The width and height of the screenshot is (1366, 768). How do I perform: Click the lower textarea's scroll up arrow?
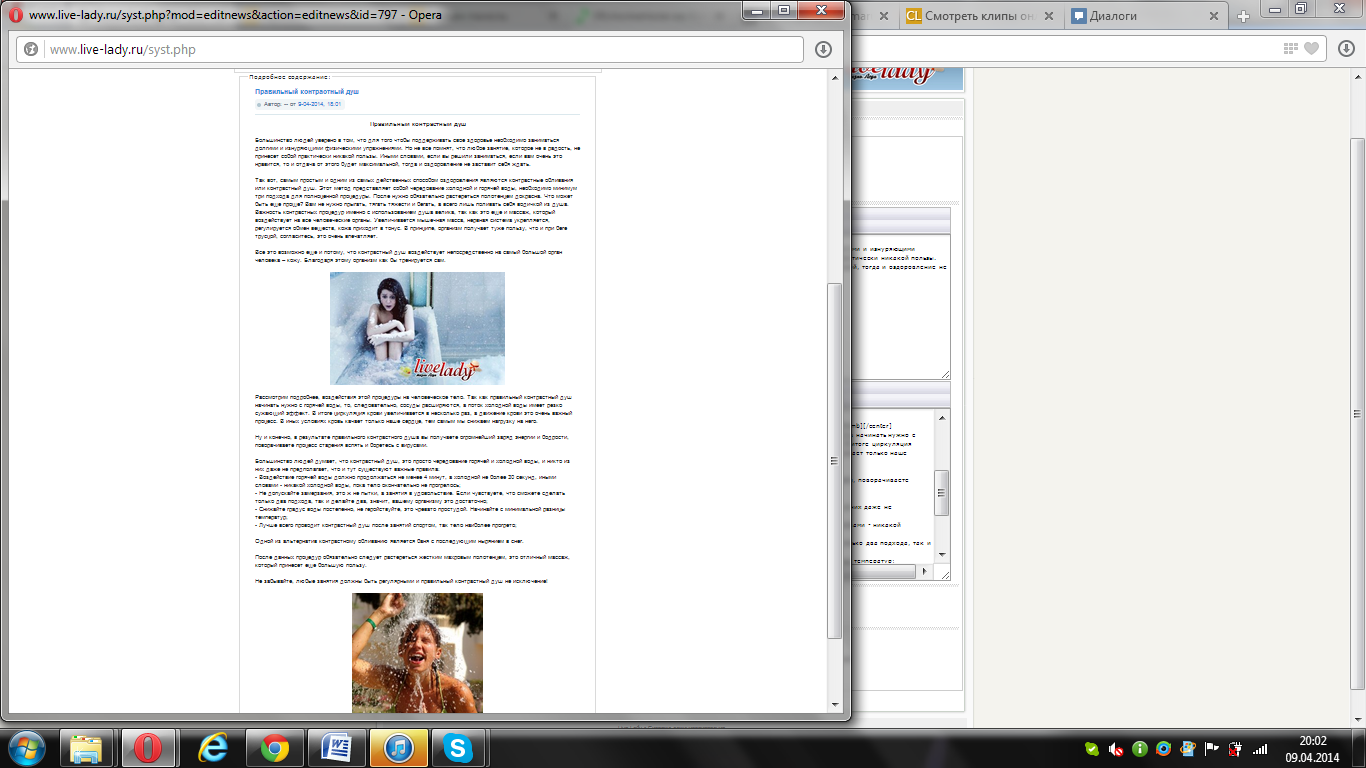tap(941, 416)
